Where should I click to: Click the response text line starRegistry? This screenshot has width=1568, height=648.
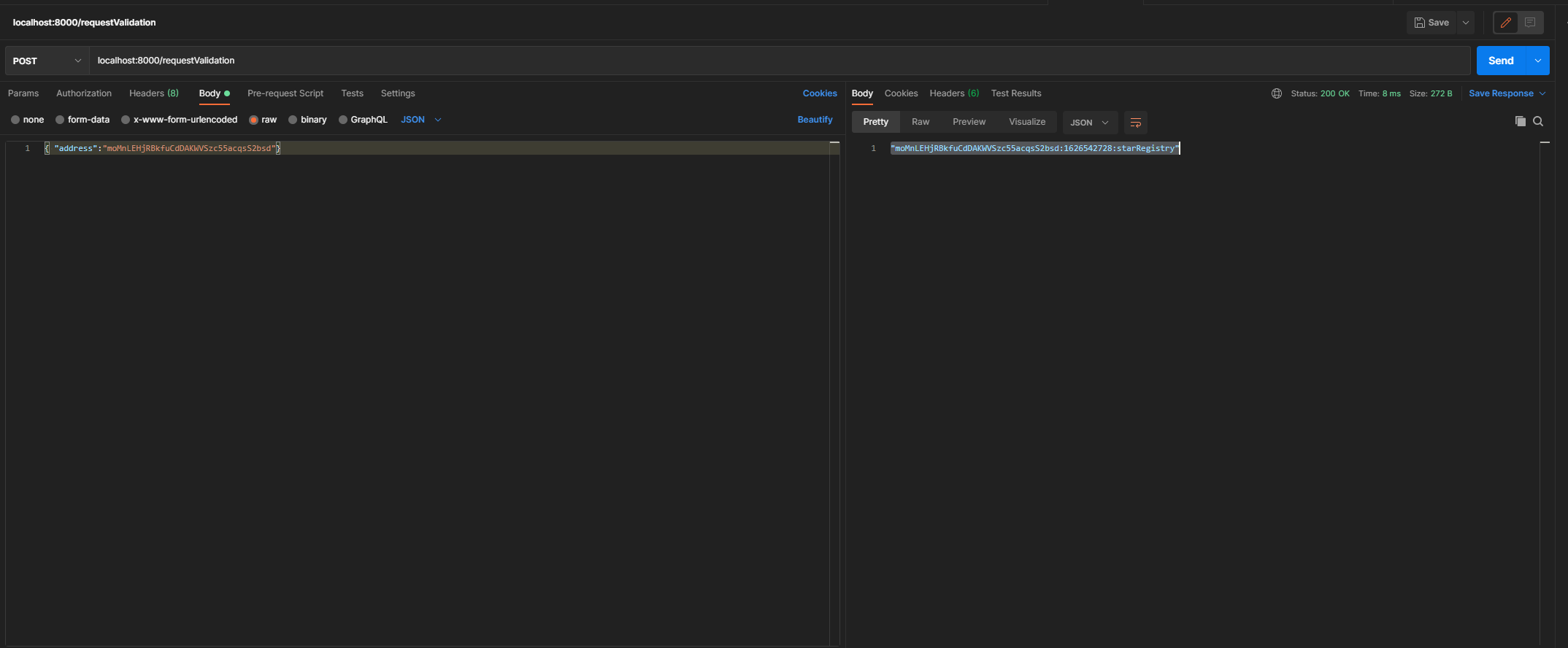coord(1034,148)
